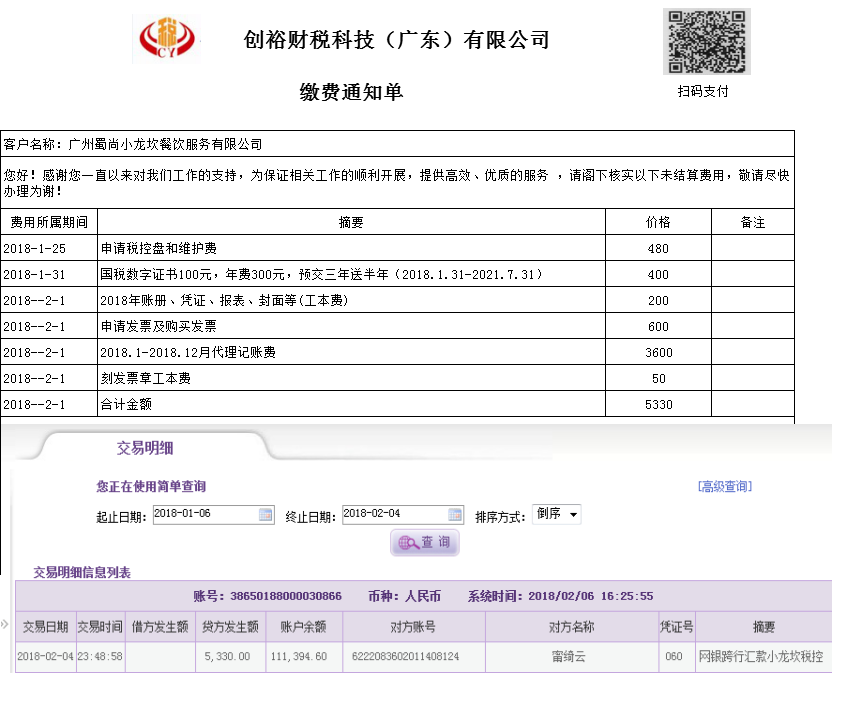Select the row 2018.1-2018.12月代理记账费
This screenshot has width=867, height=701.
tap(397, 352)
